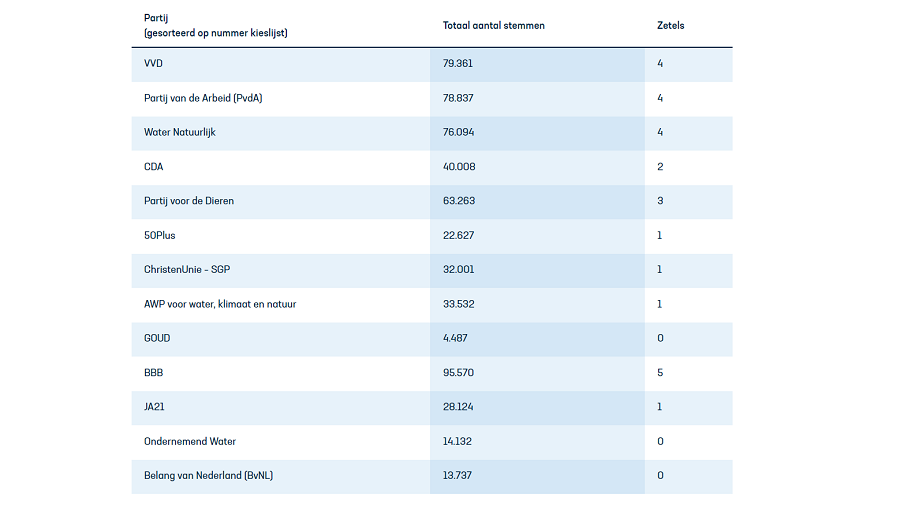Click the 'Zetels' column header
Screen dimensions: 900x506
[x=670, y=25]
